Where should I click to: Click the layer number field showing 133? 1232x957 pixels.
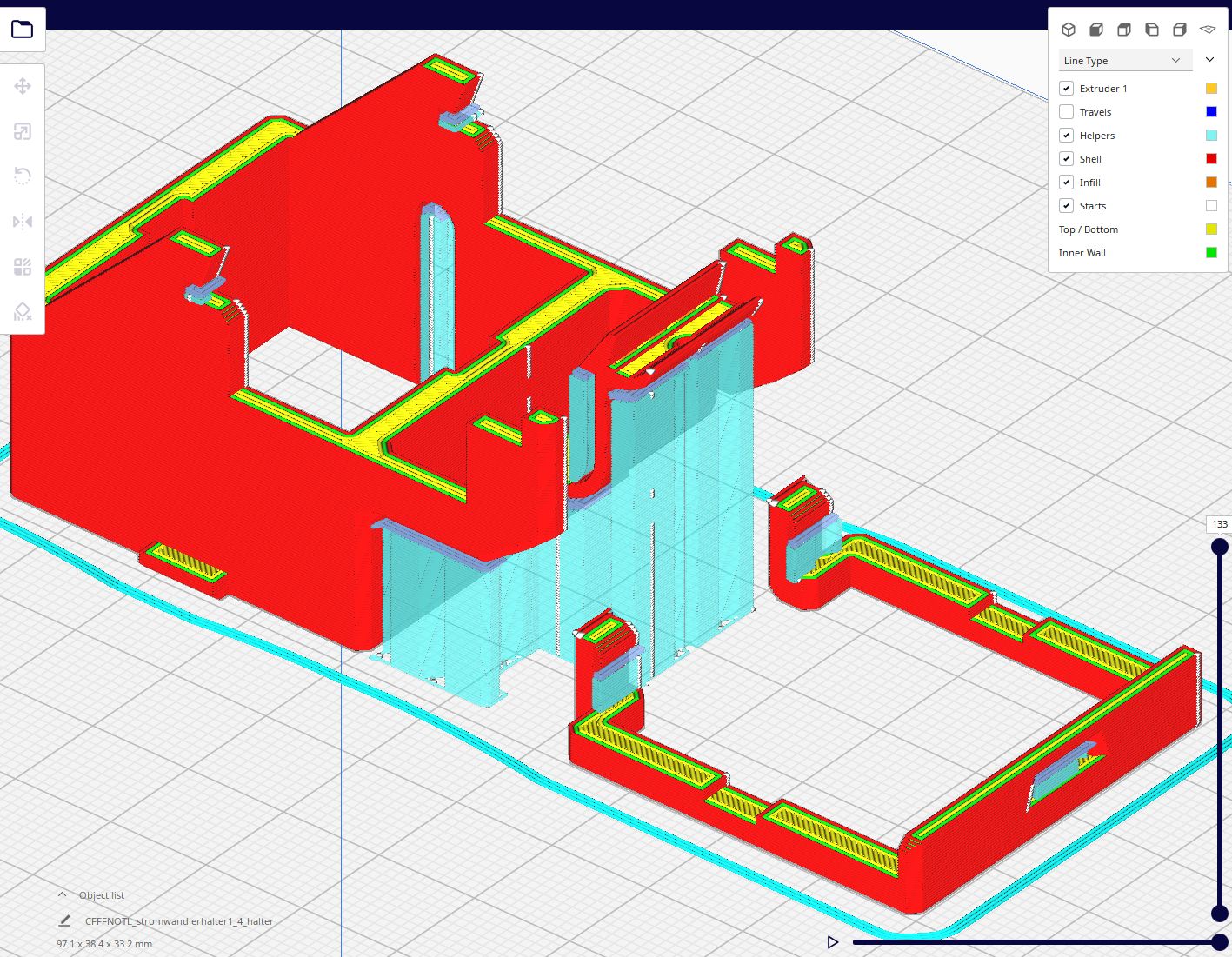pyautogui.click(x=1219, y=524)
